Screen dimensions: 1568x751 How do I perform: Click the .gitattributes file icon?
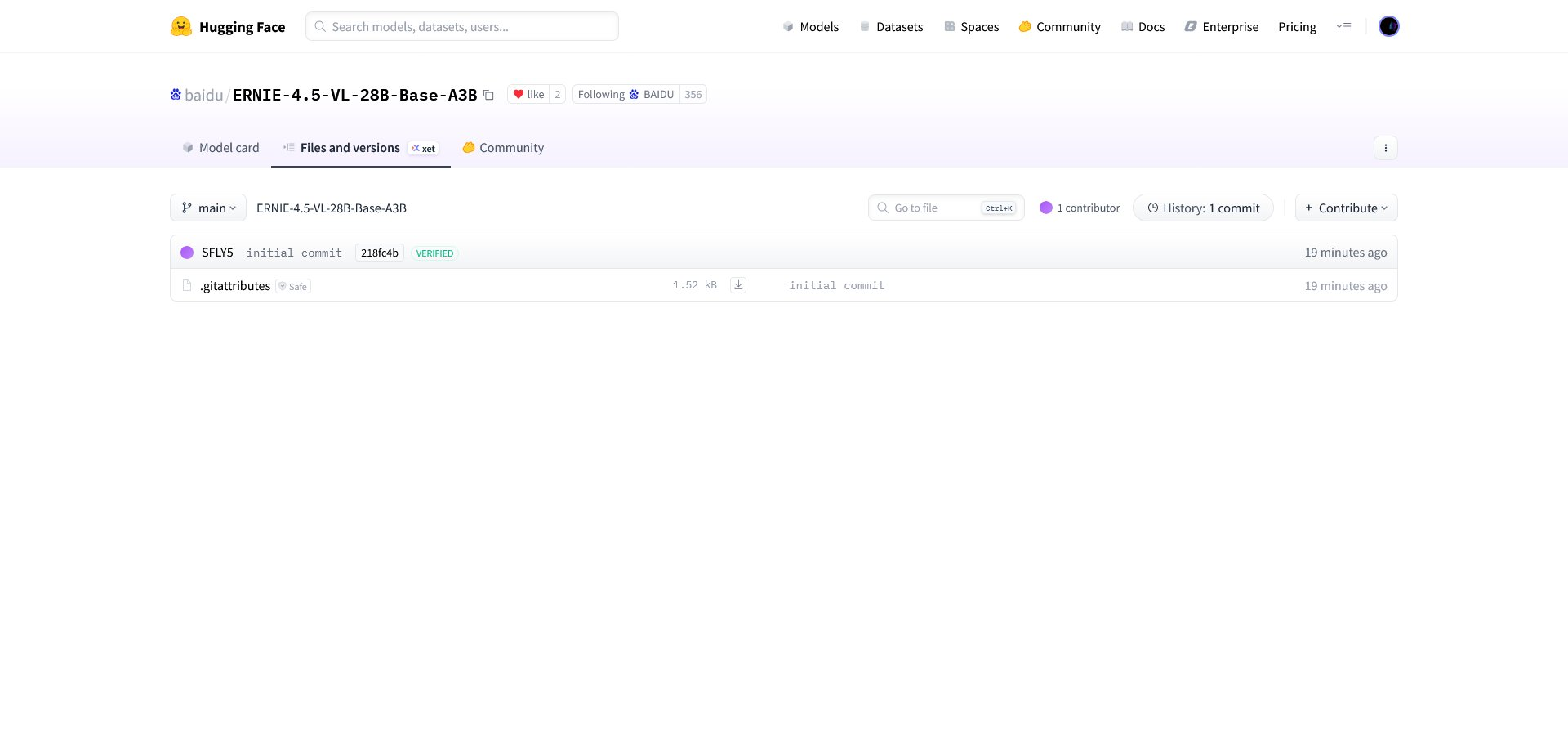point(187,285)
